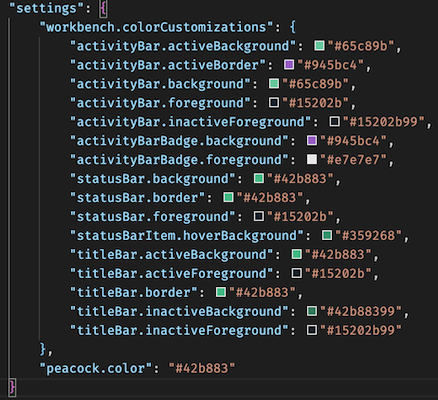The width and height of the screenshot is (438, 400).
Task: Click the "#e7e7e7" hex value string
Action: (353, 160)
